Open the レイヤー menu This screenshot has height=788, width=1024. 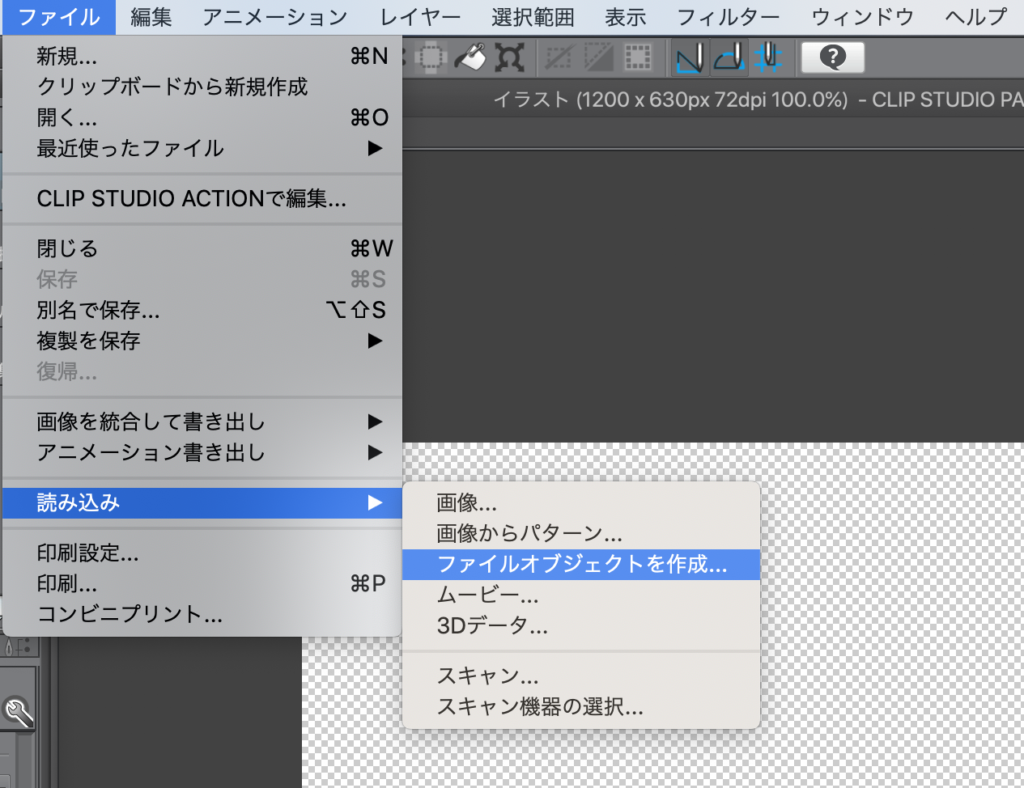(x=420, y=17)
